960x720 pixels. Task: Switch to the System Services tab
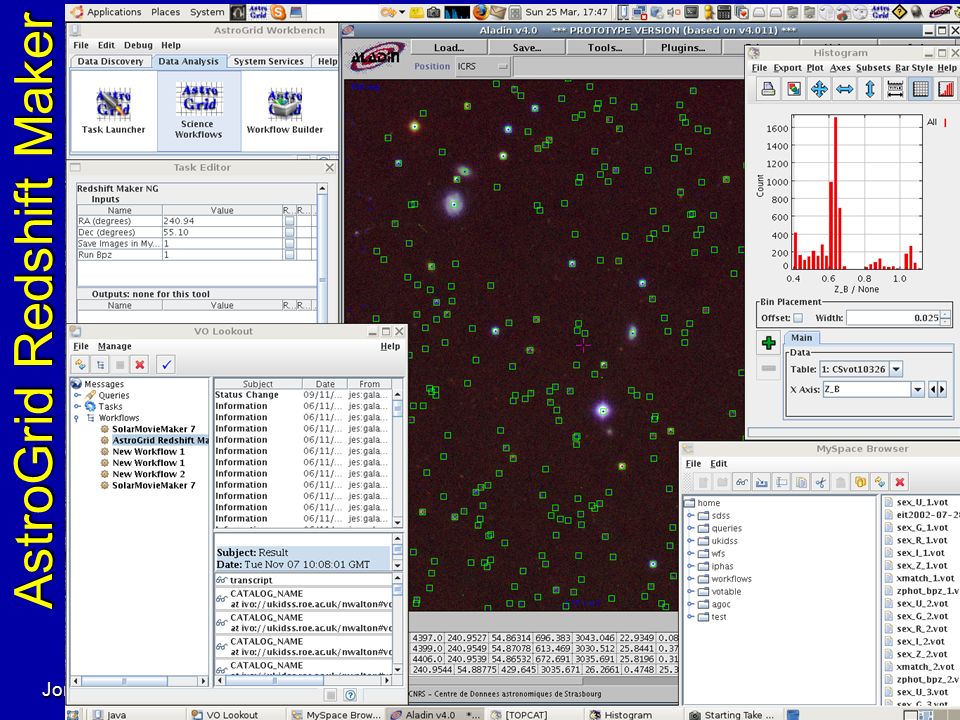268,61
